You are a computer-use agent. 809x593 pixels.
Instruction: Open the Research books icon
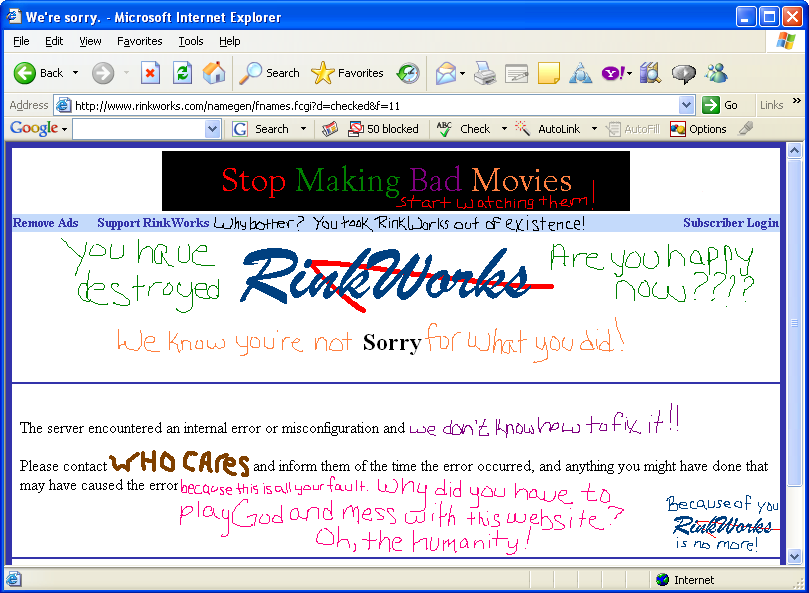(x=651, y=73)
